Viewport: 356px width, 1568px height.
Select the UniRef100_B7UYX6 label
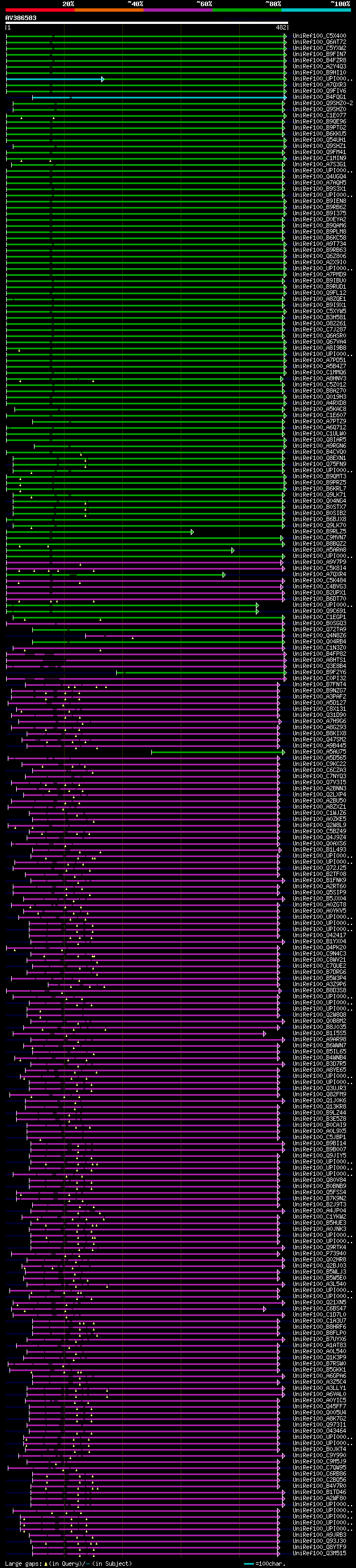point(319,1338)
